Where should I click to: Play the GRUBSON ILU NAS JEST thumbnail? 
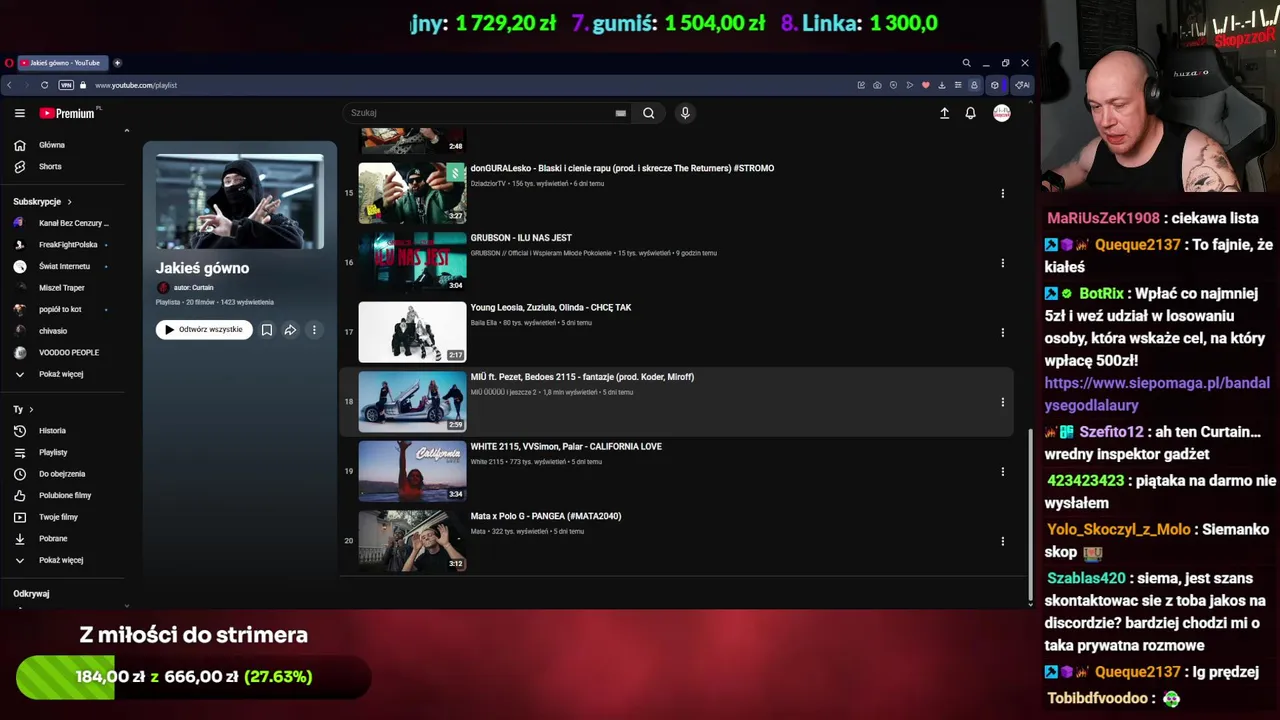click(x=412, y=262)
